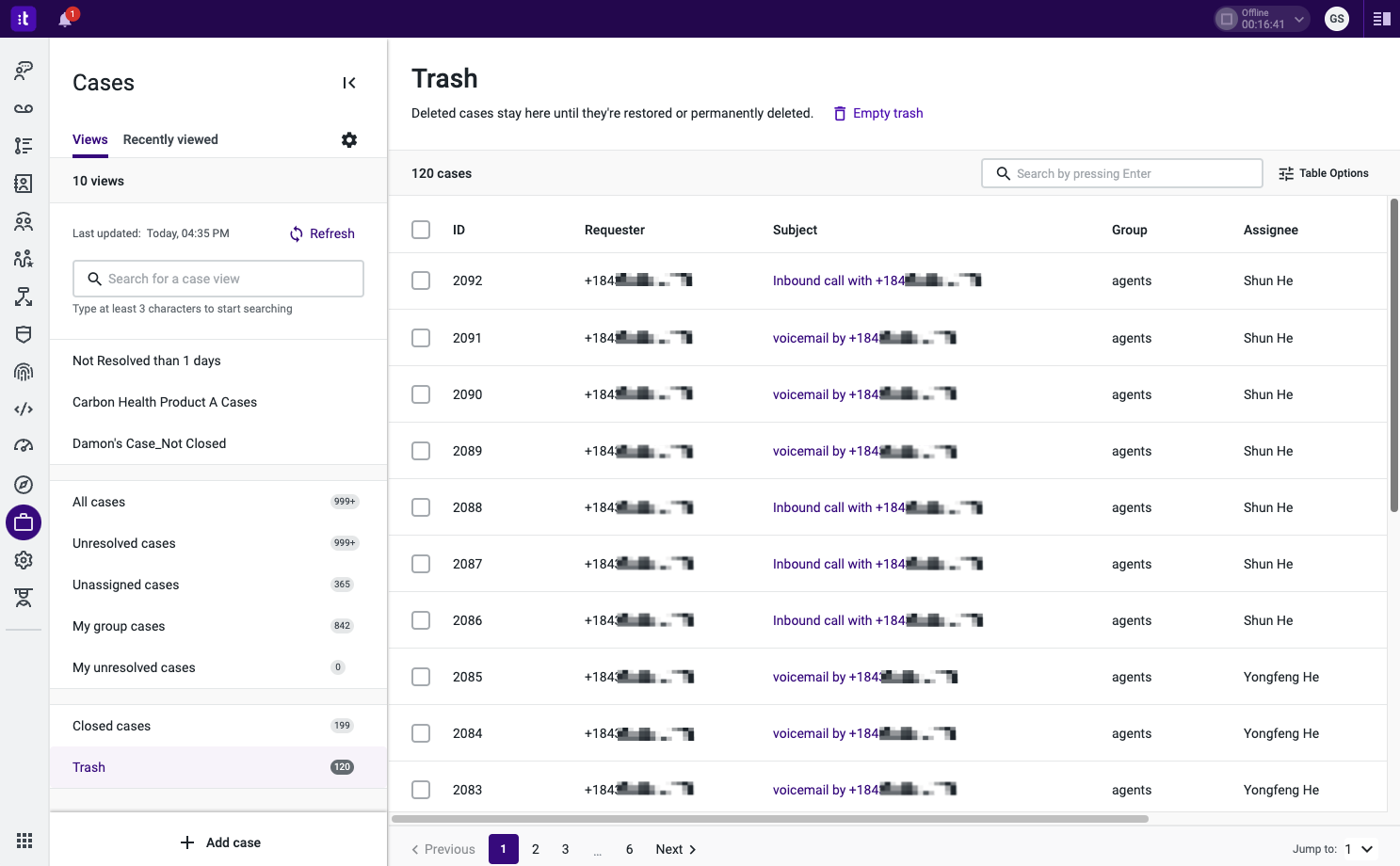Open the code brackets icon in sidebar
Viewport: 1400px width, 866px height.
pos(24,409)
